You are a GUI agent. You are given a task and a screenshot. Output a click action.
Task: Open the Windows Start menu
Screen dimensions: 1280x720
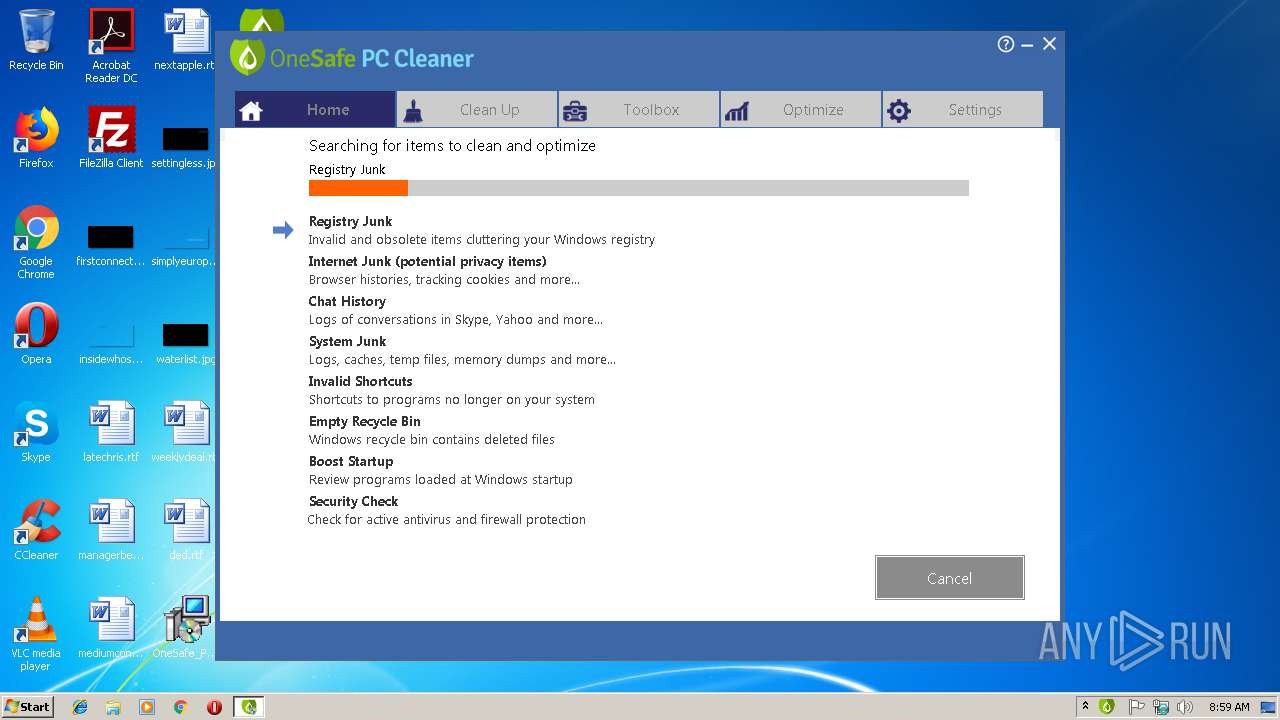click(x=28, y=706)
